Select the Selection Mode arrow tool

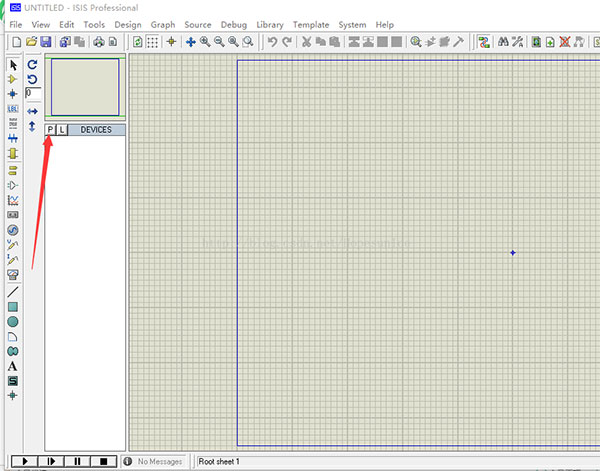(x=13, y=65)
